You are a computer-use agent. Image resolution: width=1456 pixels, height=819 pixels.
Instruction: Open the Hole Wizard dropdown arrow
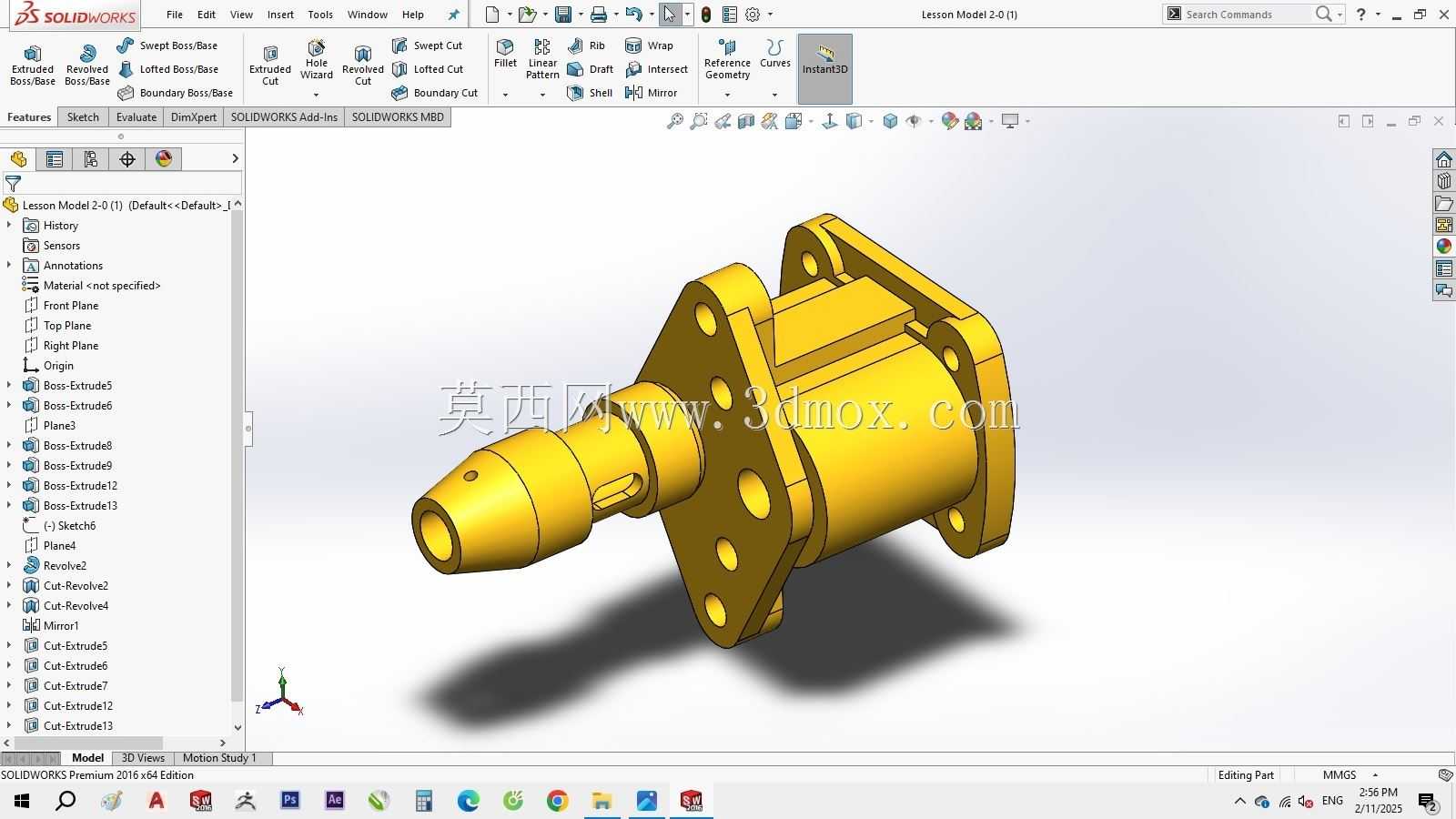click(x=317, y=95)
